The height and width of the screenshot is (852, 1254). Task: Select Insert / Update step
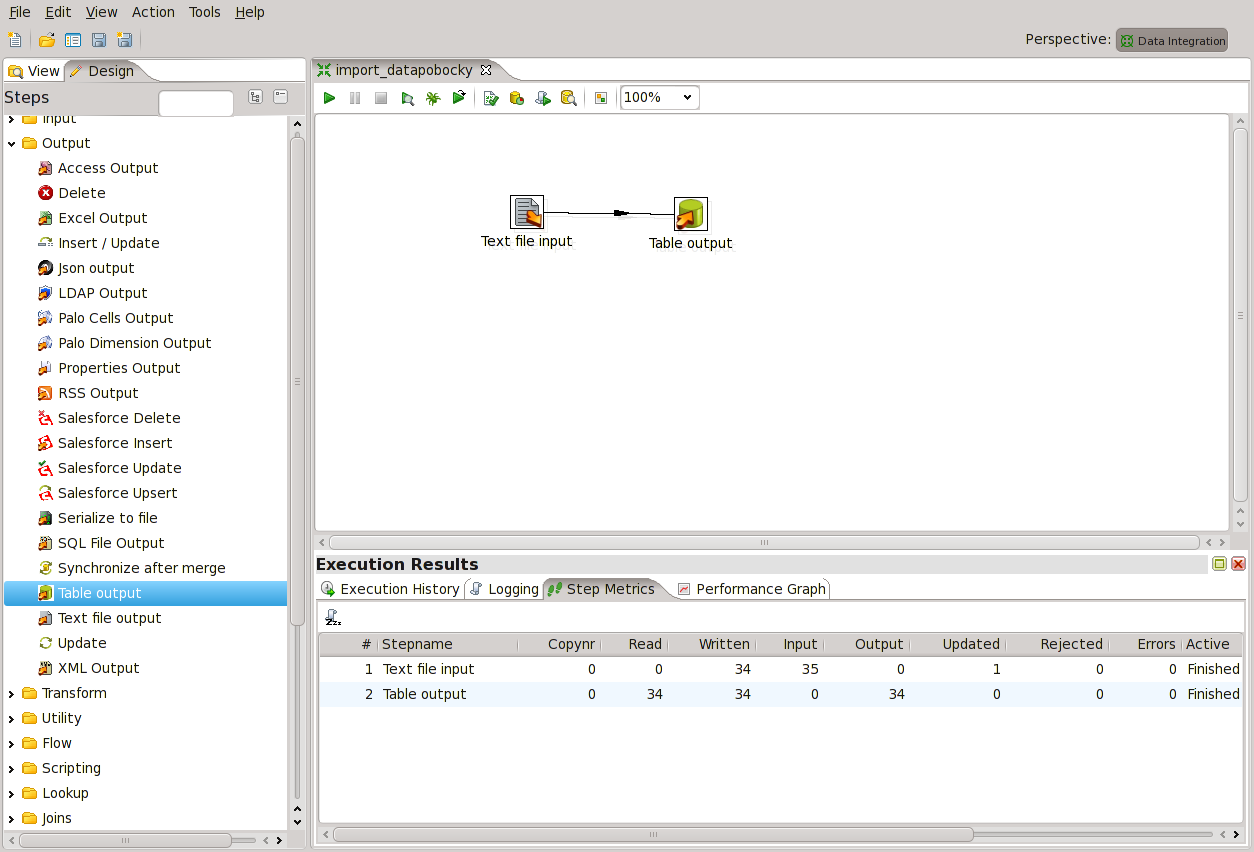pos(98,243)
